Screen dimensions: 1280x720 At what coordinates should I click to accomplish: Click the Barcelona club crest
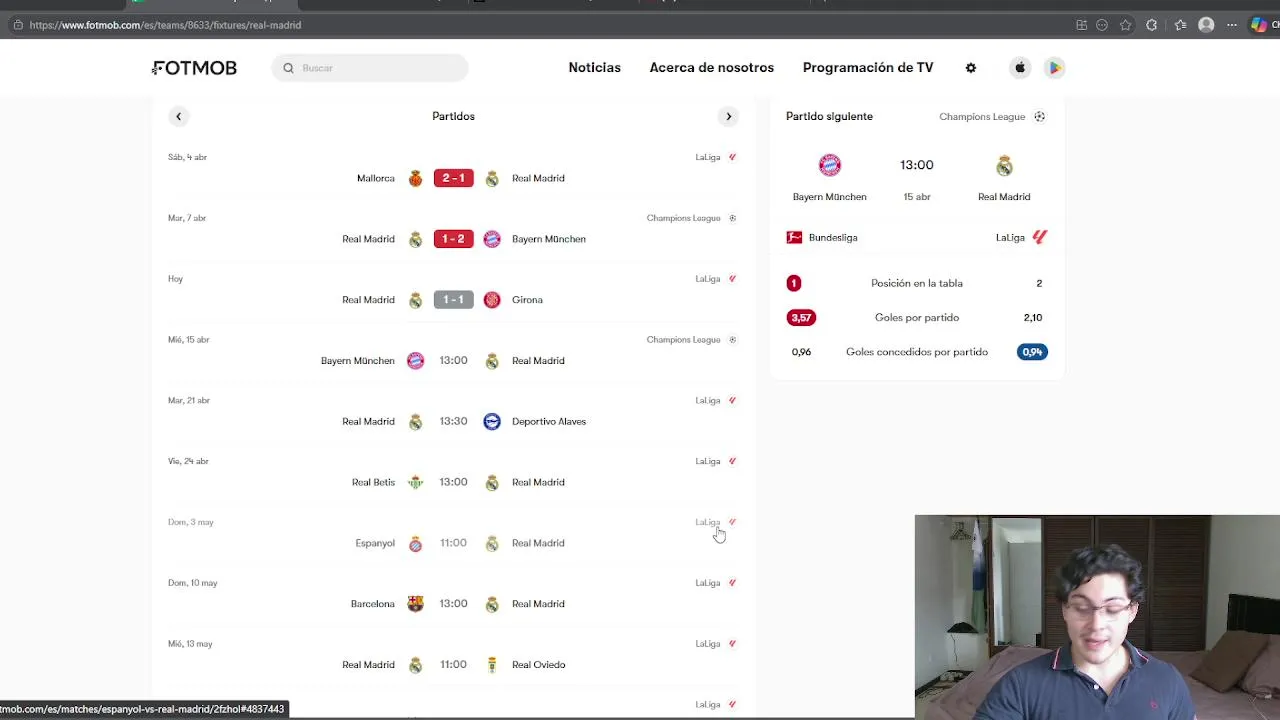415,604
